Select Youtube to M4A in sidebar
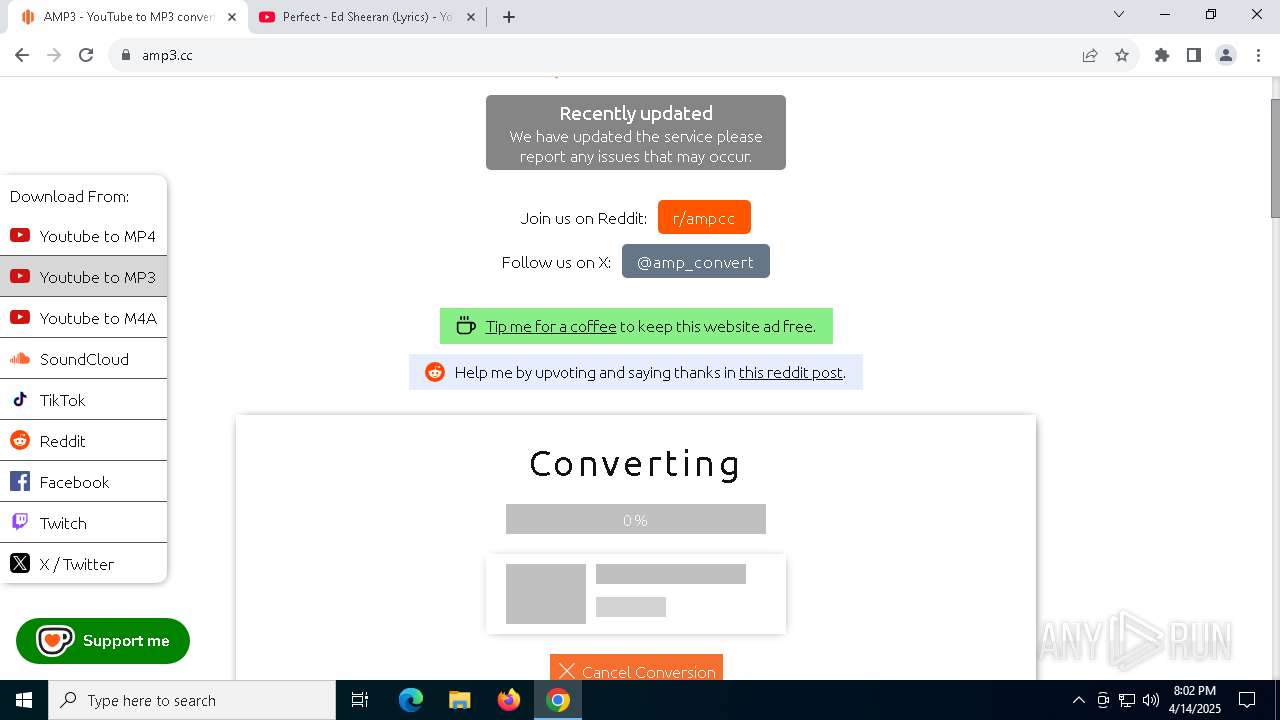 [x=83, y=318]
